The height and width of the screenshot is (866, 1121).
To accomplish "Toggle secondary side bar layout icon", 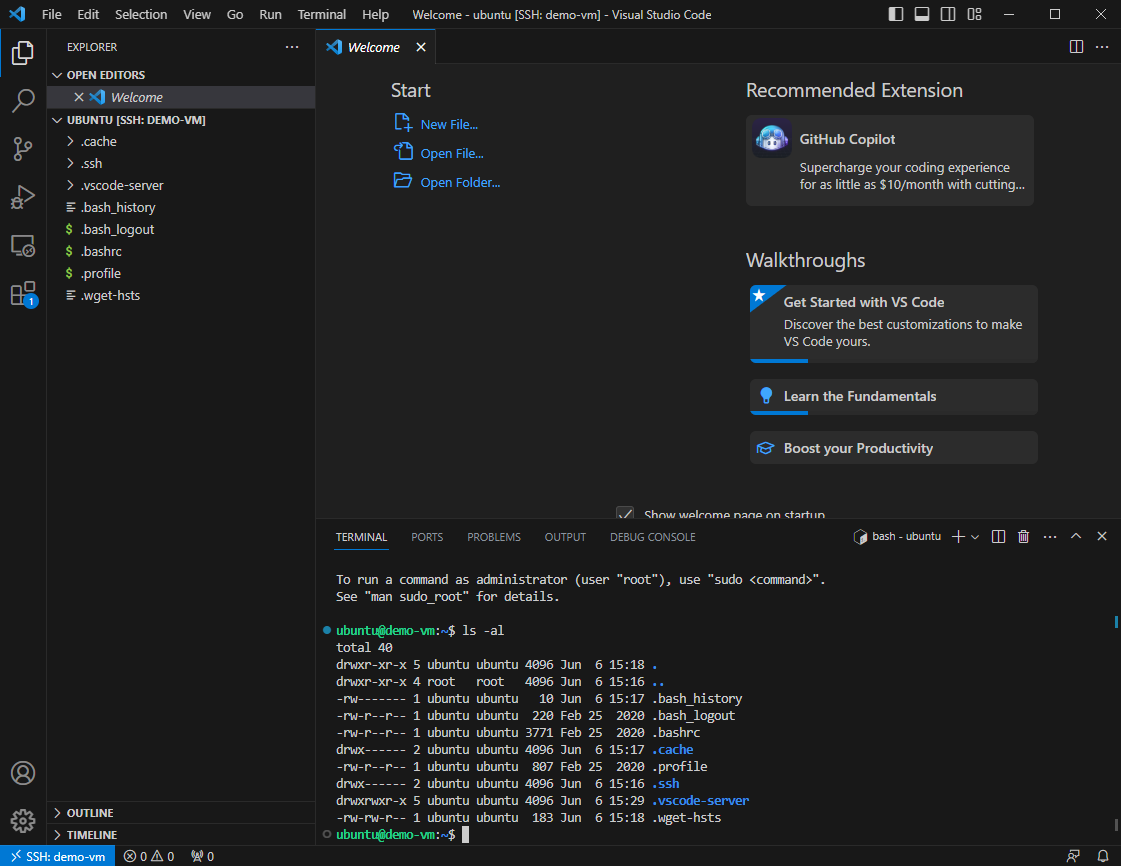I will click(948, 14).
